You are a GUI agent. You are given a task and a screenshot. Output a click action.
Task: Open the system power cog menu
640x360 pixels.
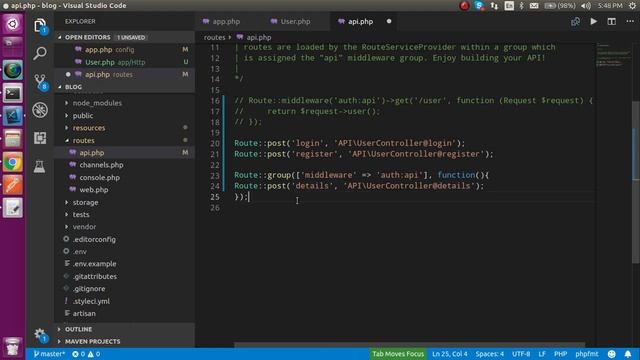click(x=632, y=6)
